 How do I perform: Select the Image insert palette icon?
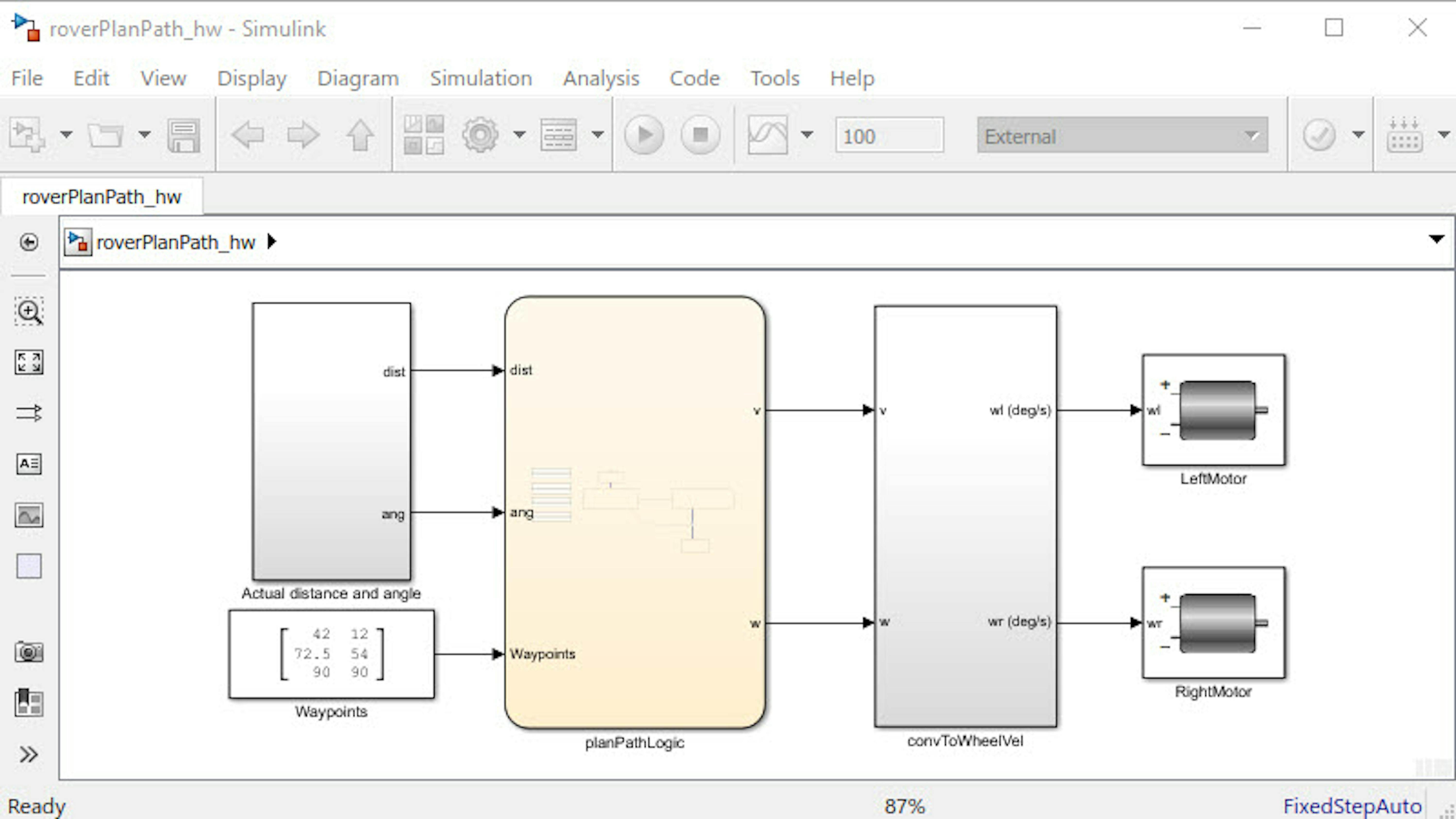click(29, 515)
